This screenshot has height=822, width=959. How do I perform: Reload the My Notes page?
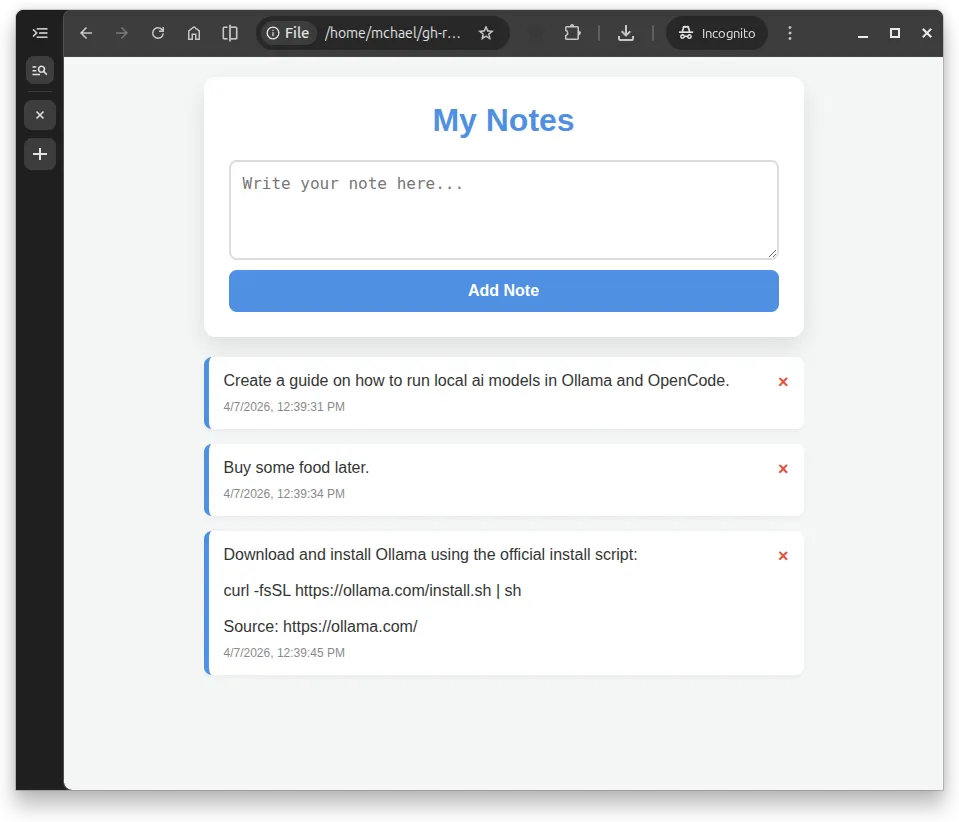[158, 33]
